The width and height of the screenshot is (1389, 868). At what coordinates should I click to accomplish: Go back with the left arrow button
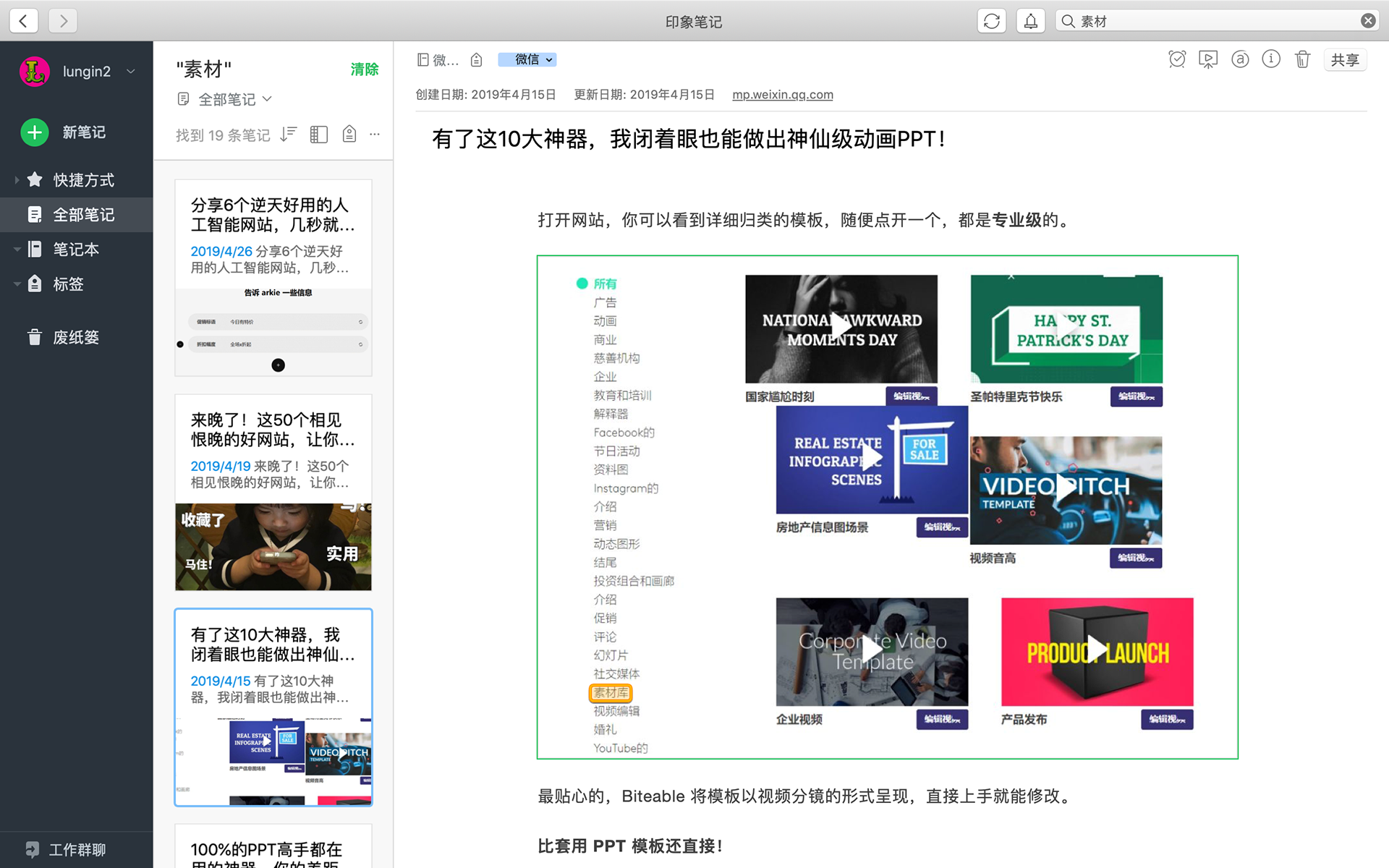23,21
